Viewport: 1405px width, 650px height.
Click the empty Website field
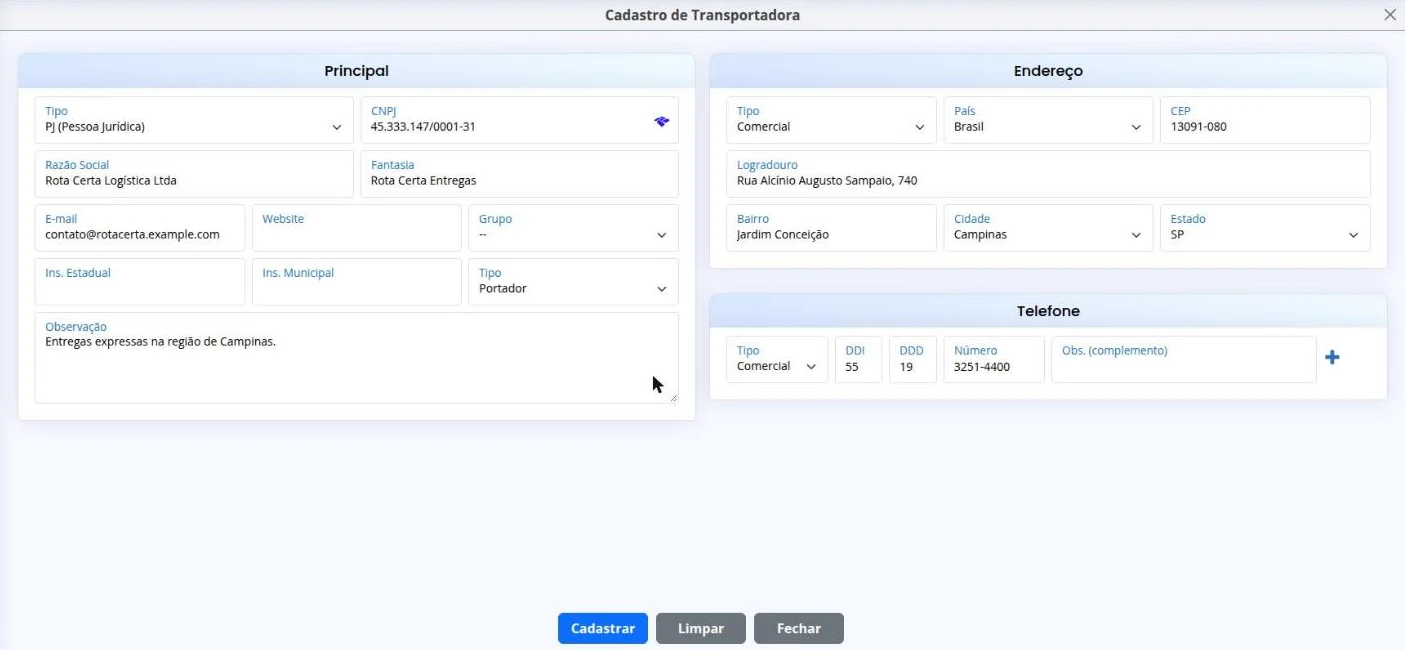tap(357, 228)
